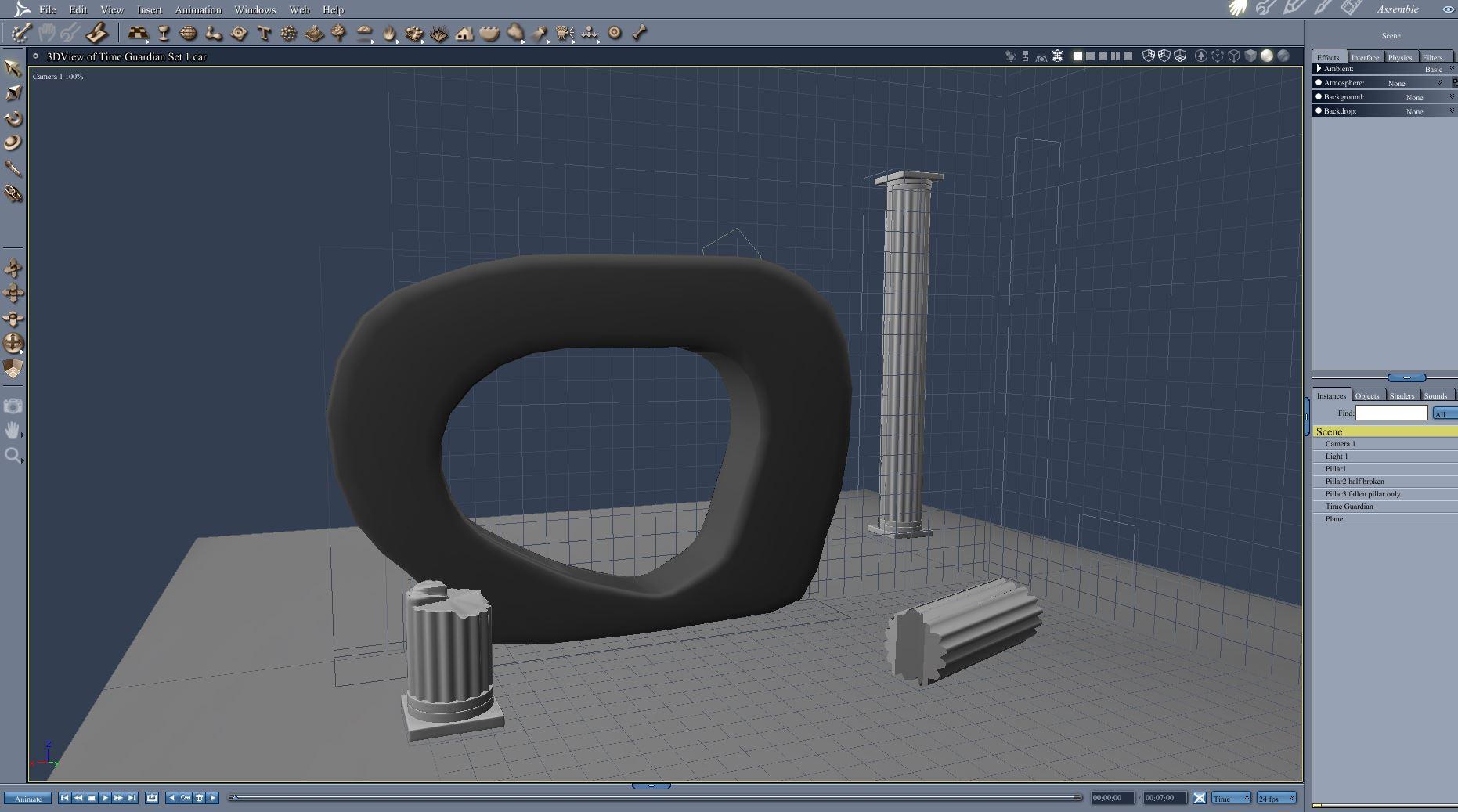The height and width of the screenshot is (812, 1458).
Task: Toggle the interface visibility eye icon
Action: click(x=1448, y=9)
